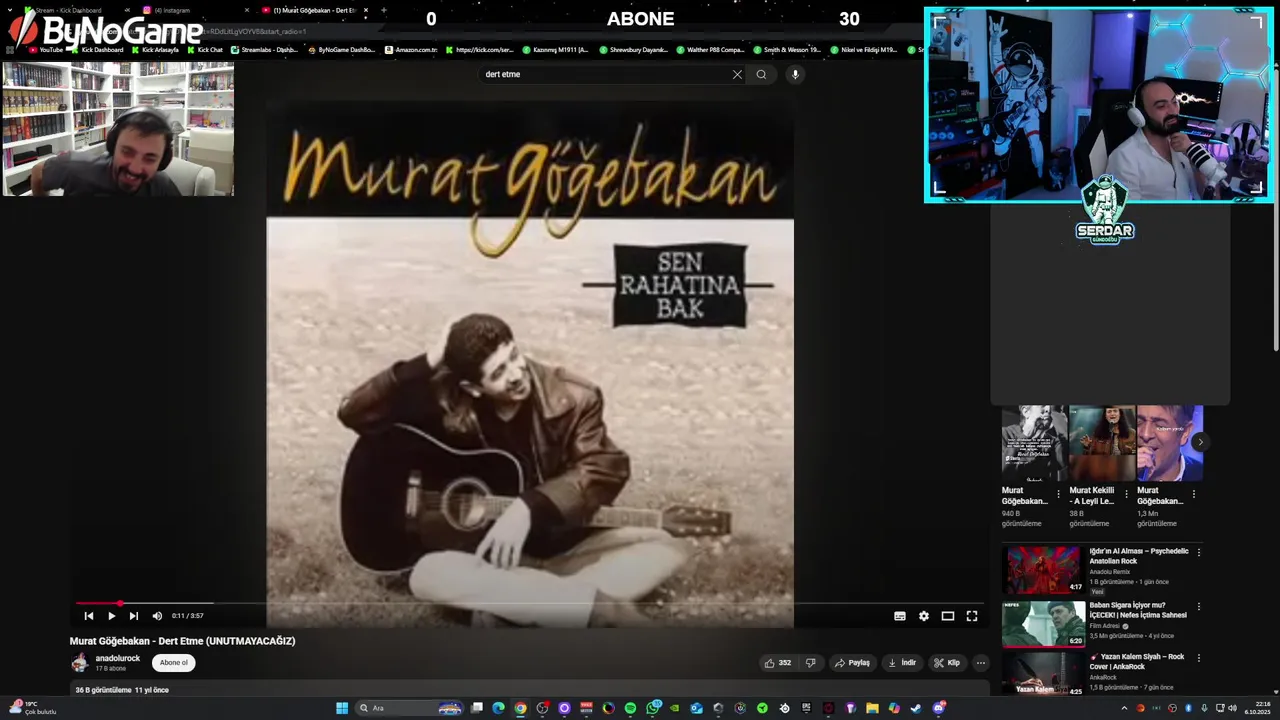
Task: Open File Explorer from the taskbar
Action: (872, 708)
